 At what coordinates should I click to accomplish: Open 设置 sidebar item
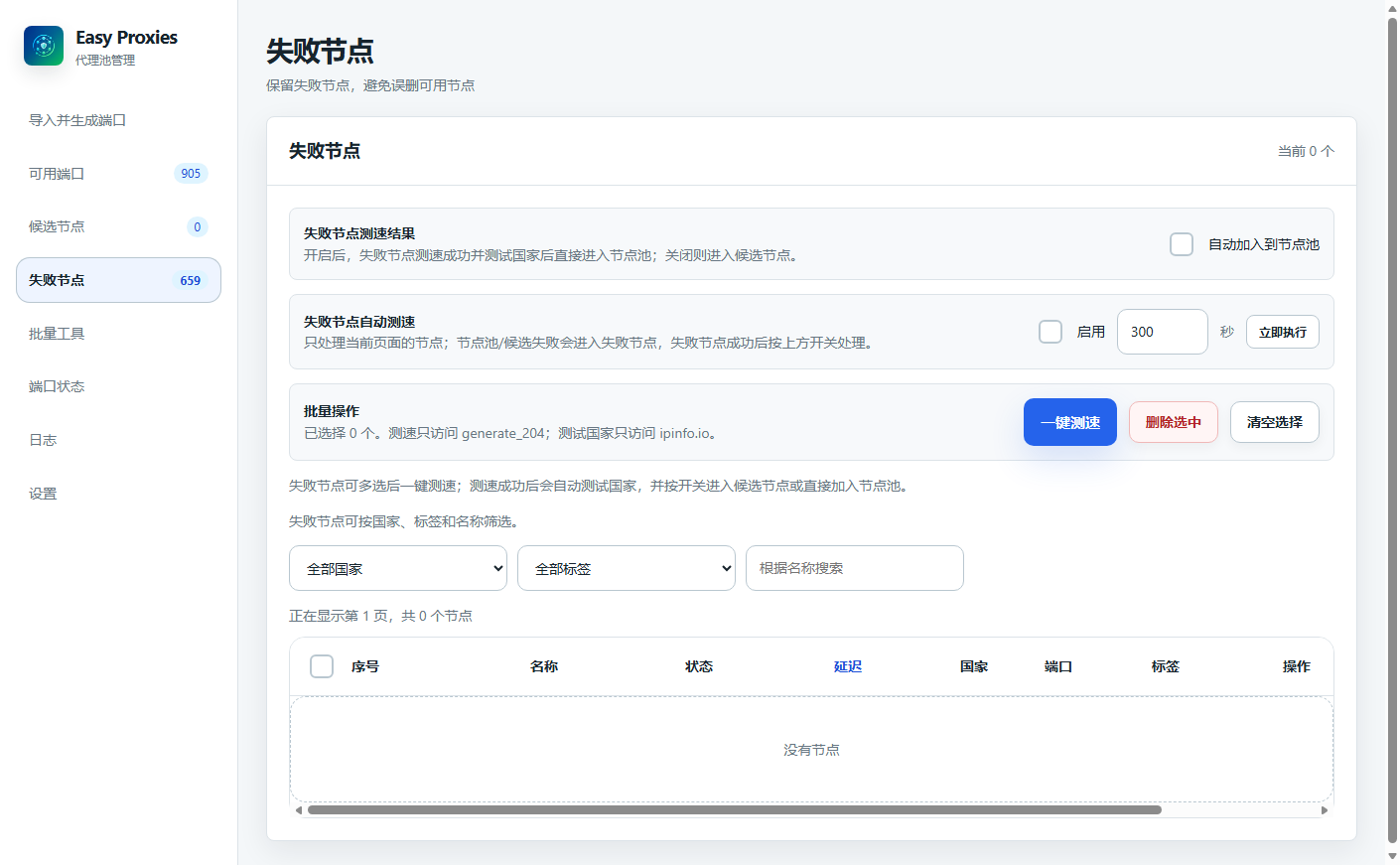118,494
